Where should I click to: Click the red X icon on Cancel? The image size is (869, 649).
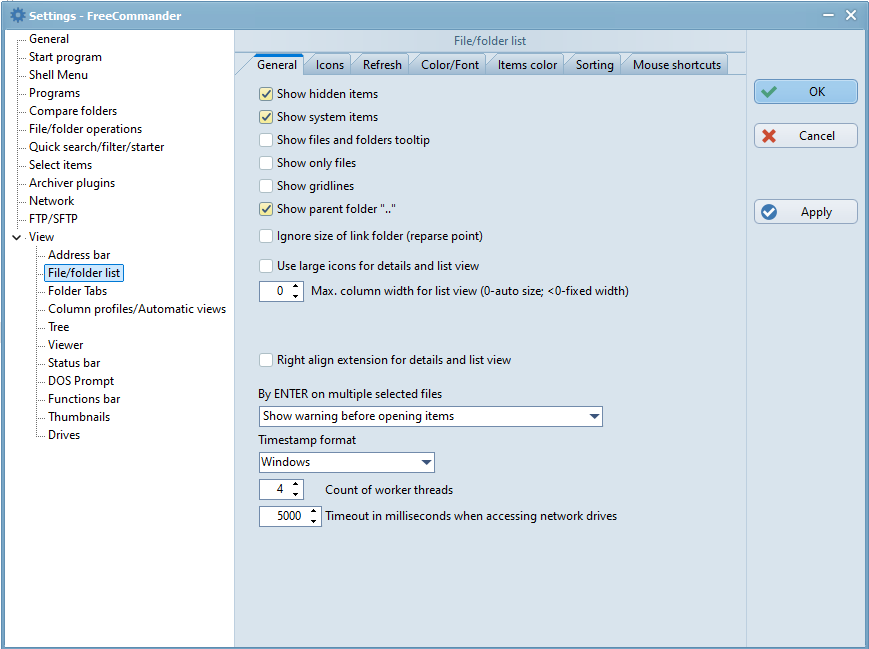coord(769,136)
